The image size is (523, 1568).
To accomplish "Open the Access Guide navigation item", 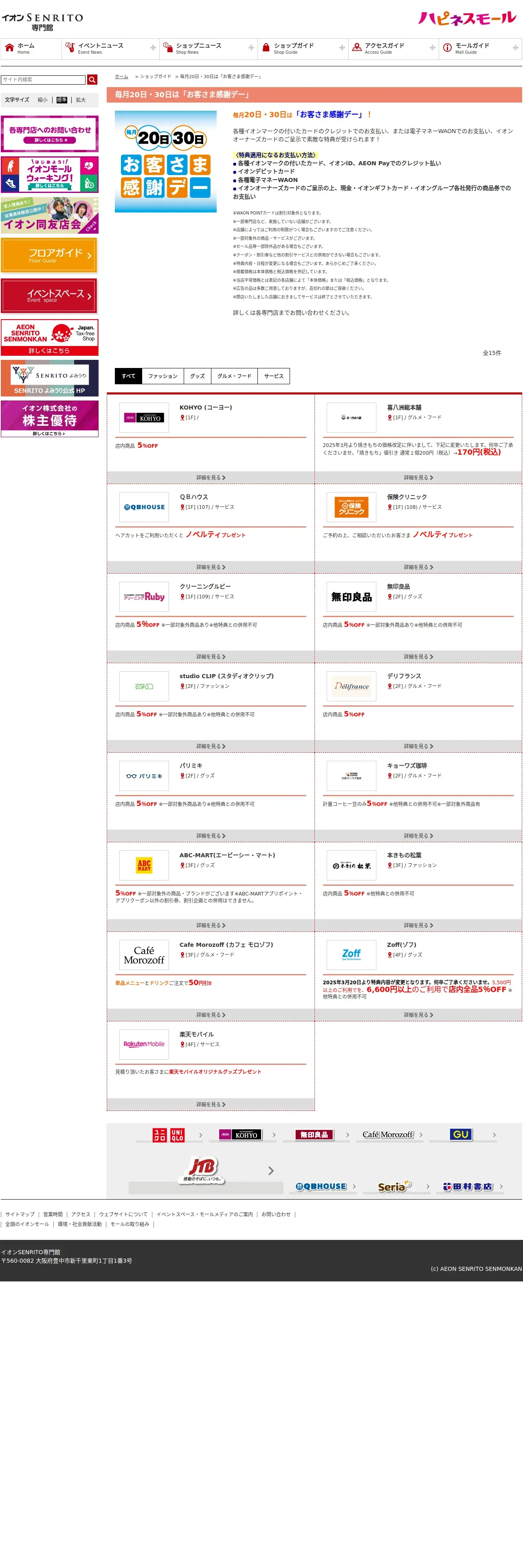I will [x=393, y=49].
